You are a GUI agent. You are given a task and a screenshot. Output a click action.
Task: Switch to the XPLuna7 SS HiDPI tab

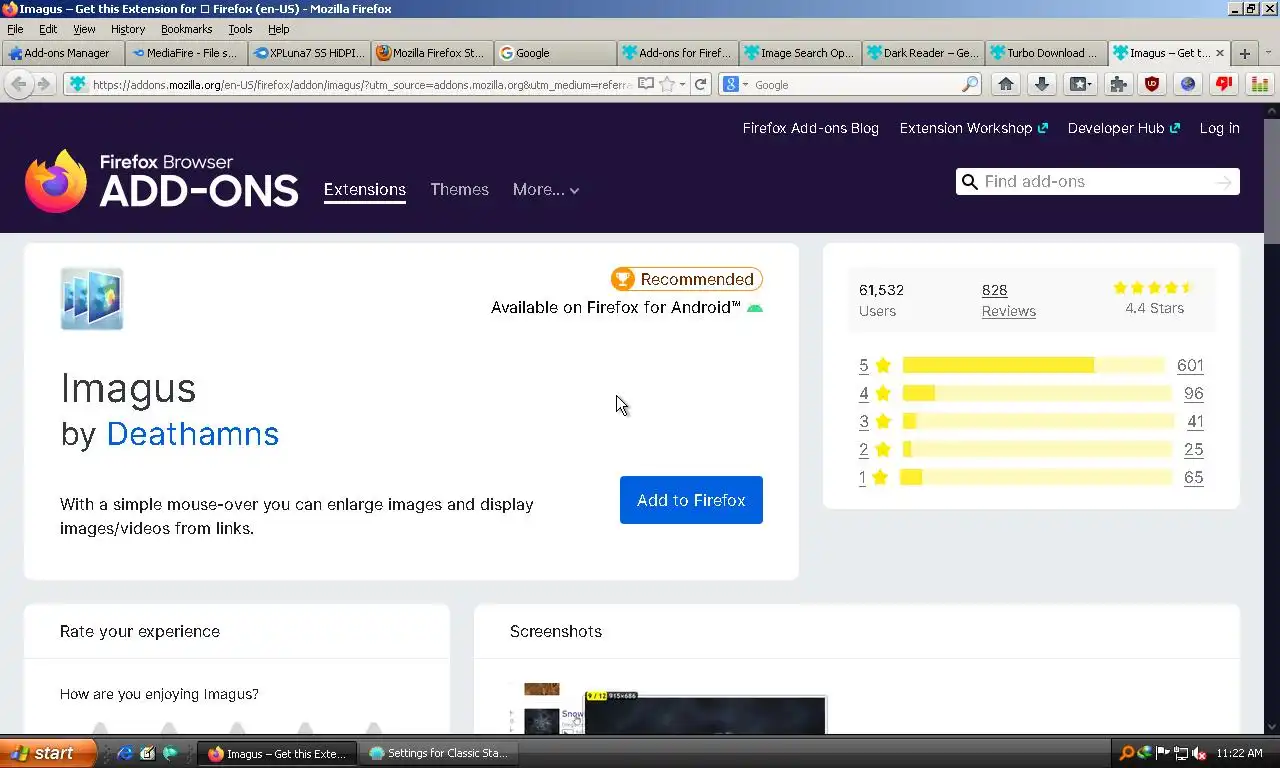pyautogui.click(x=308, y=53)
